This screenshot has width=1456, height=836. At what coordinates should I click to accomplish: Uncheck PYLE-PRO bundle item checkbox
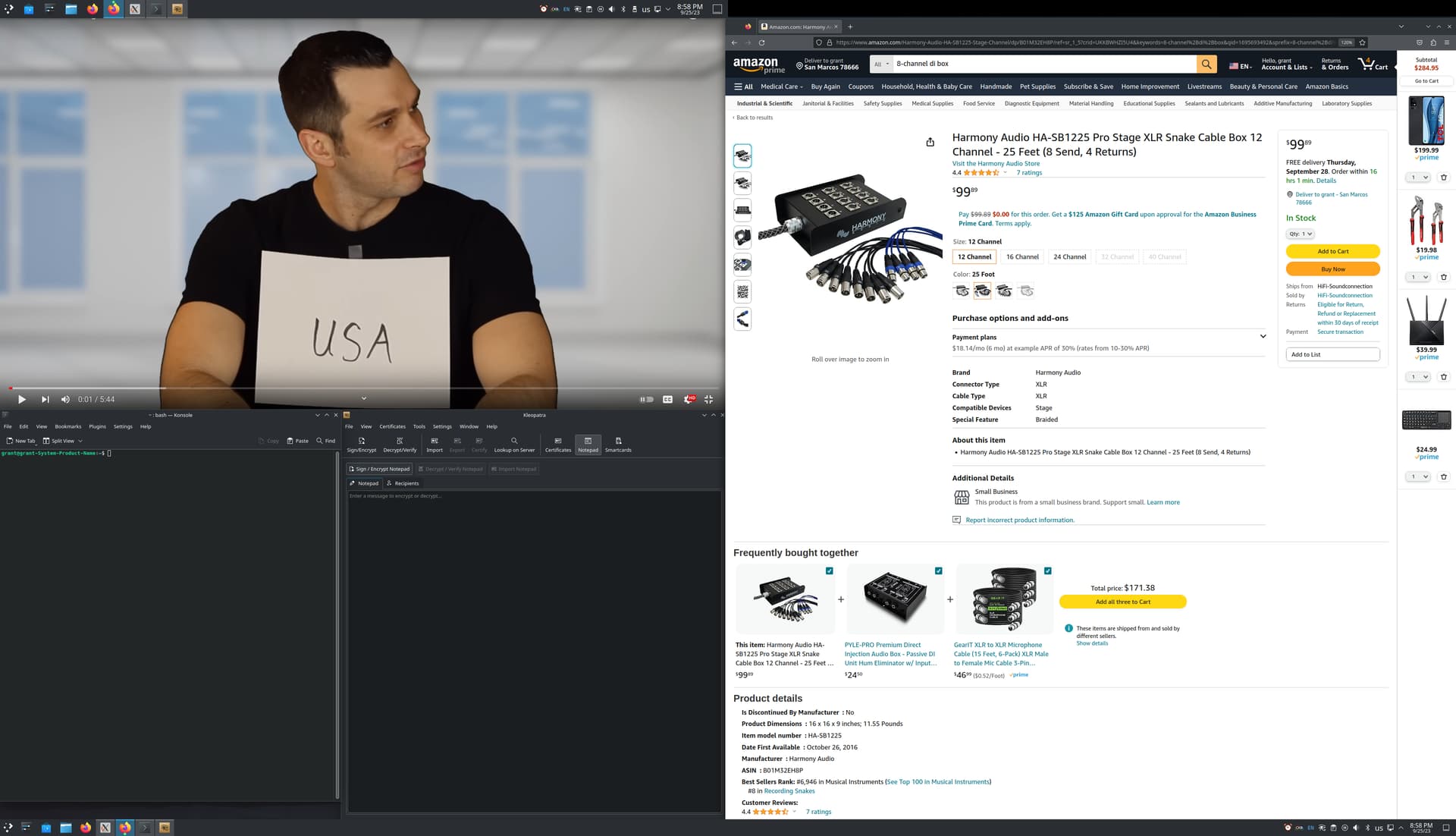coord(938,570)
